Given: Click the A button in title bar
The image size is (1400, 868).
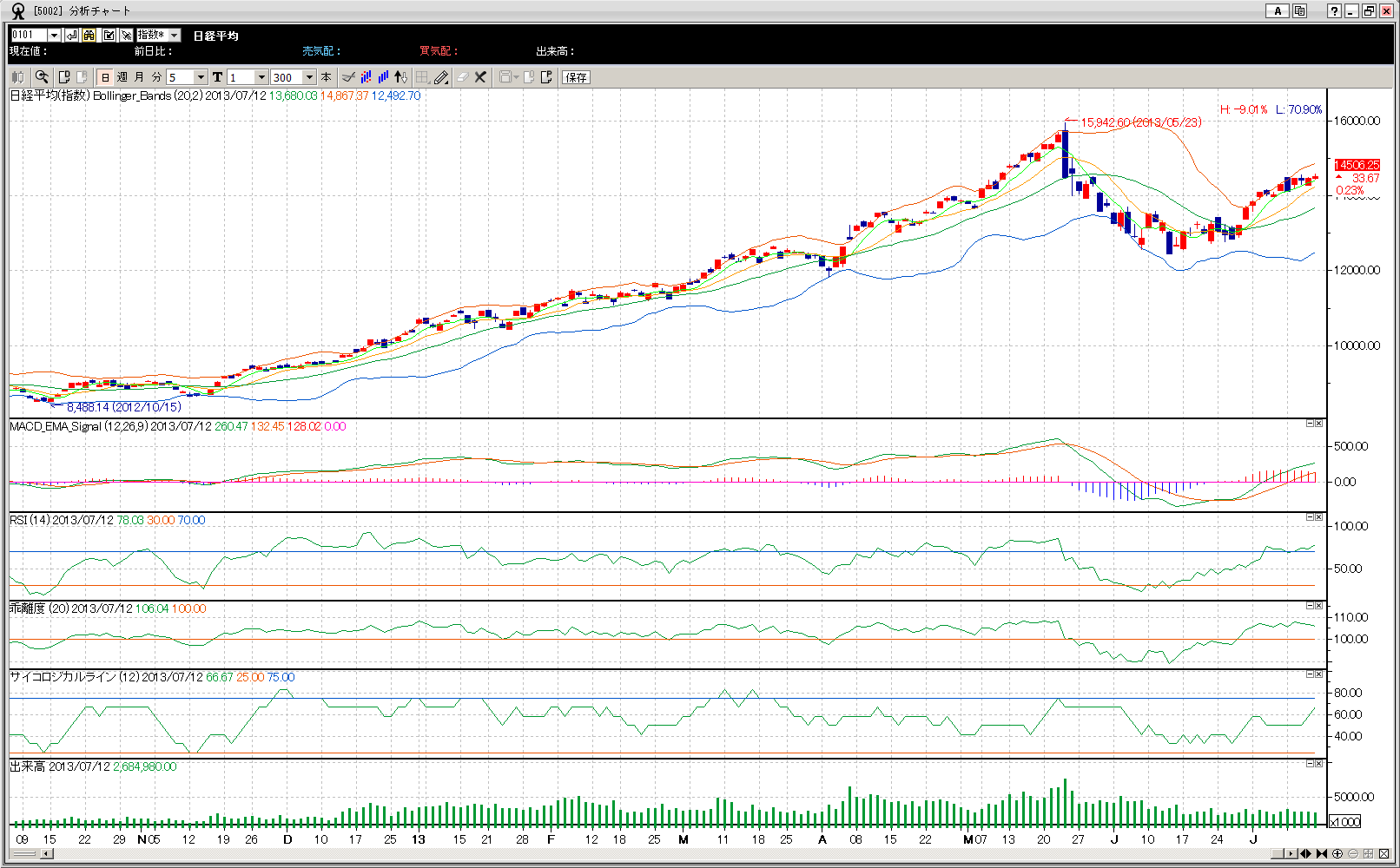Looking at the screenshot, I should coord(1277,11).
